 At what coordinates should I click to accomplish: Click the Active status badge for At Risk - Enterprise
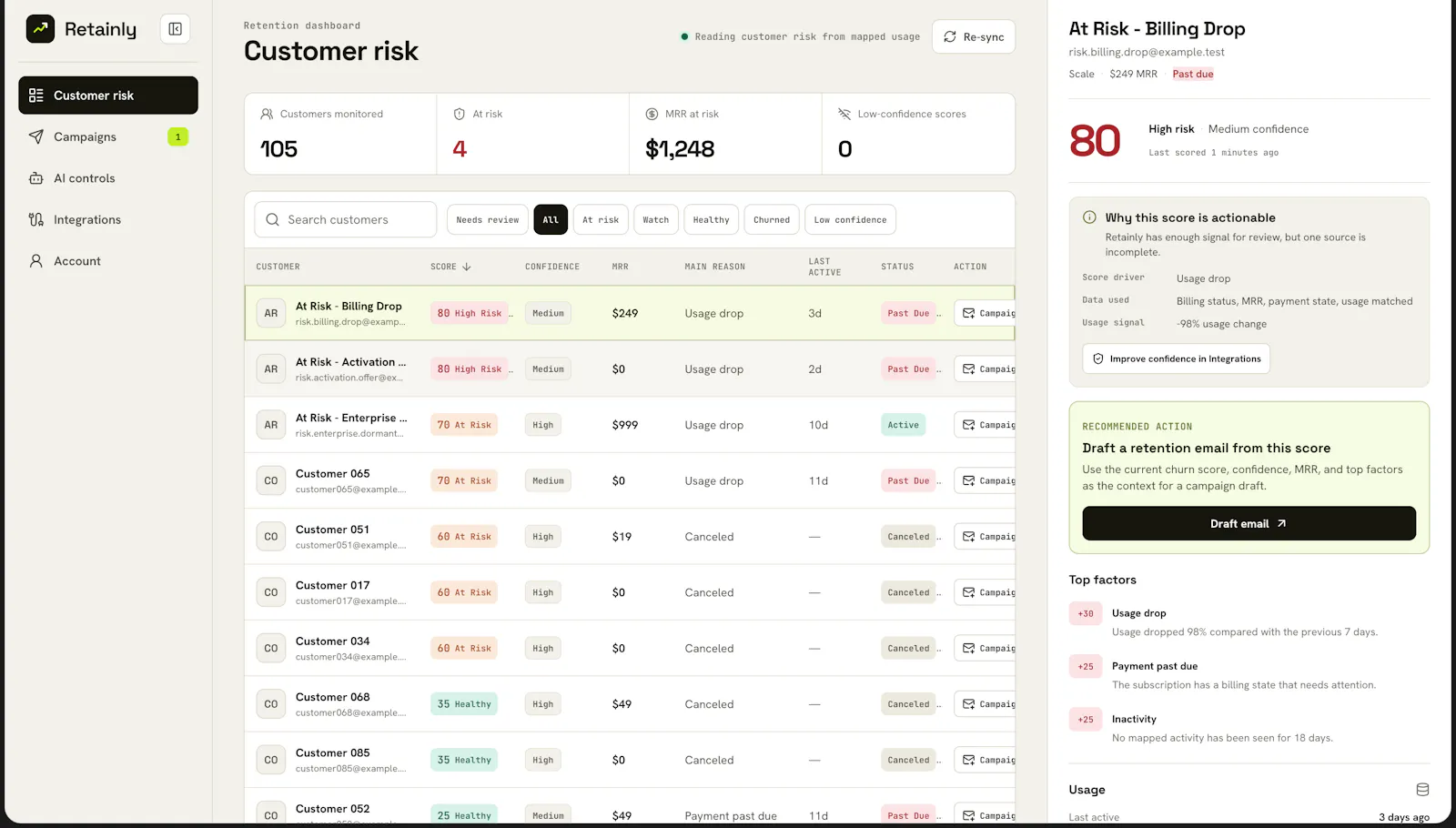[x=904, y=425]
